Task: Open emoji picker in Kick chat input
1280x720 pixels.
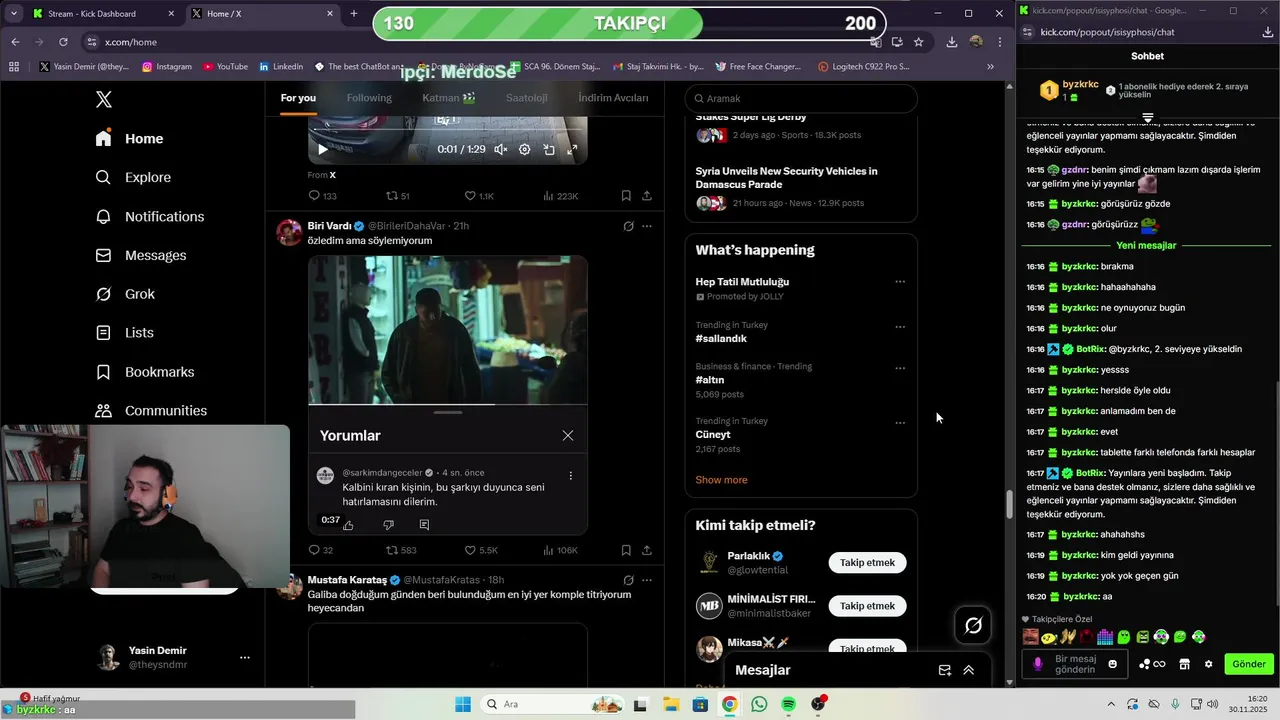Action: (x=1113, y=664)
